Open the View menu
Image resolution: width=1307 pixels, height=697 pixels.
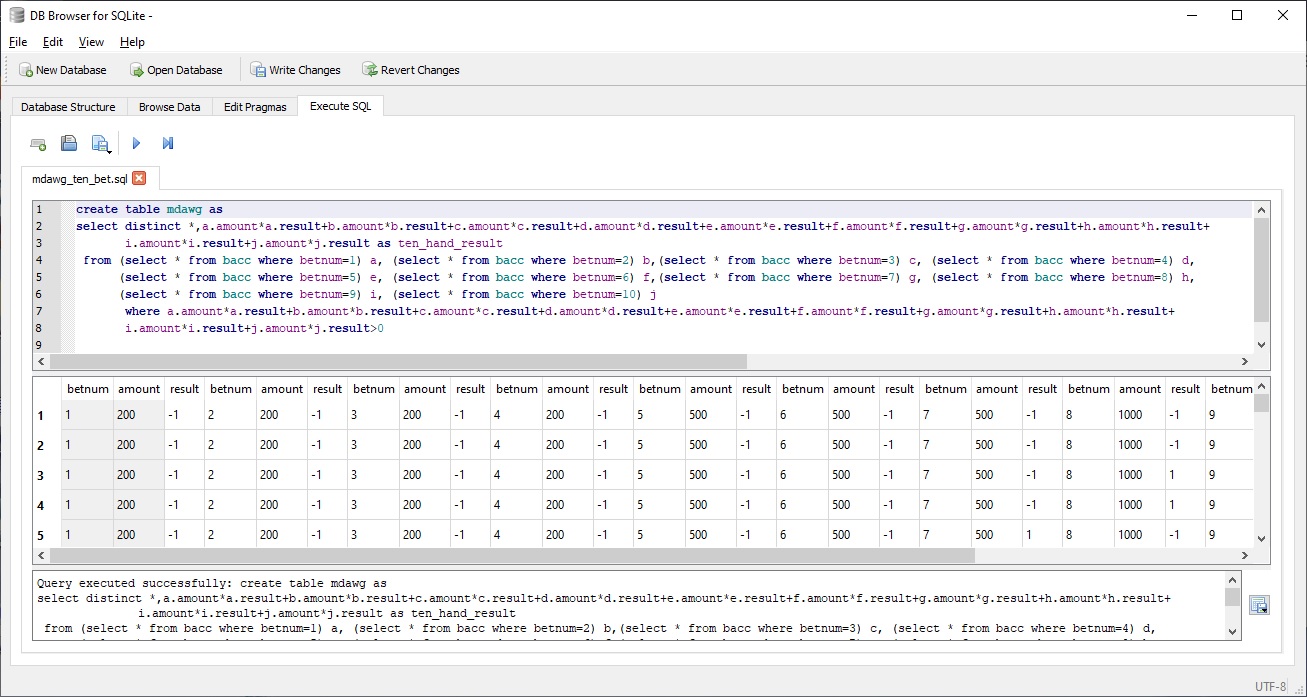click(x=91, y=42)
